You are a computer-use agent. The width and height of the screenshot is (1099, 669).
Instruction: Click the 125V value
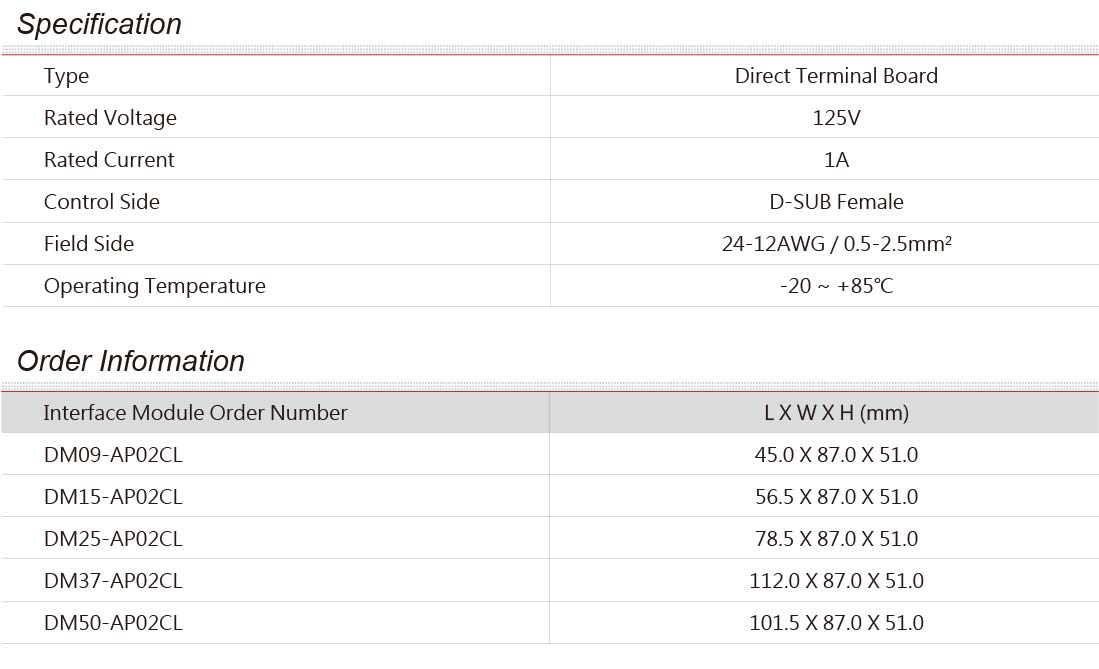pyautogui.click(x=836, y=117)
